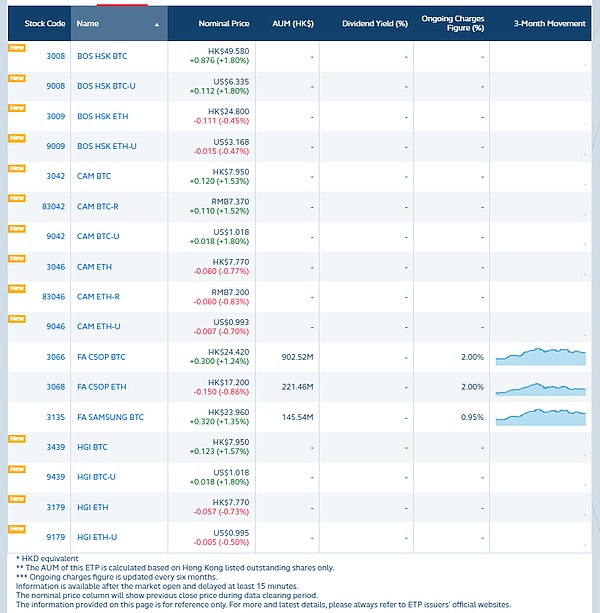Click the New badge beside stock 9008
600x613 pixels.
[16, 77]
